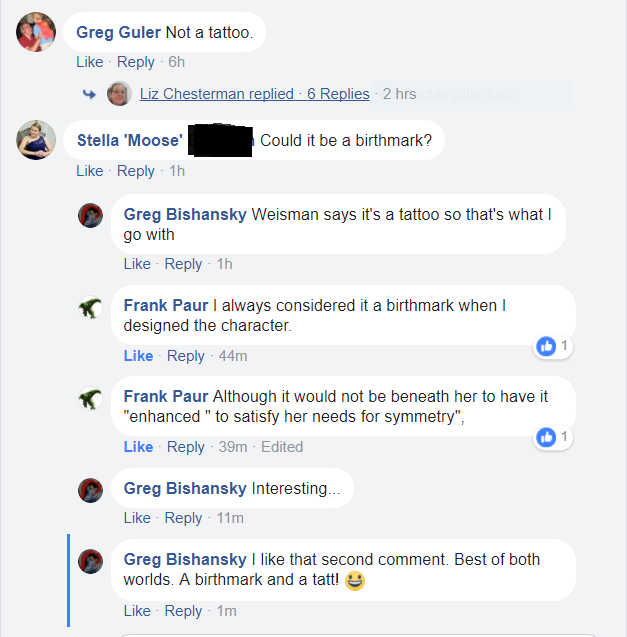Unlike Frank Paur's 'enhanced' symmetry comment
Image resolution: width=627 pixels, height=637 pixels.
tap(138, 447)
